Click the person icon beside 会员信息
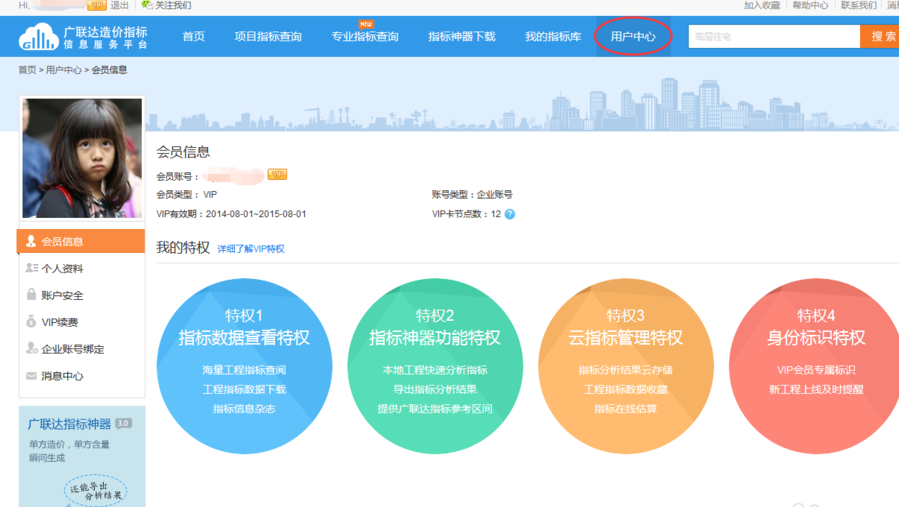899x507 pixels. coord(31,241)
